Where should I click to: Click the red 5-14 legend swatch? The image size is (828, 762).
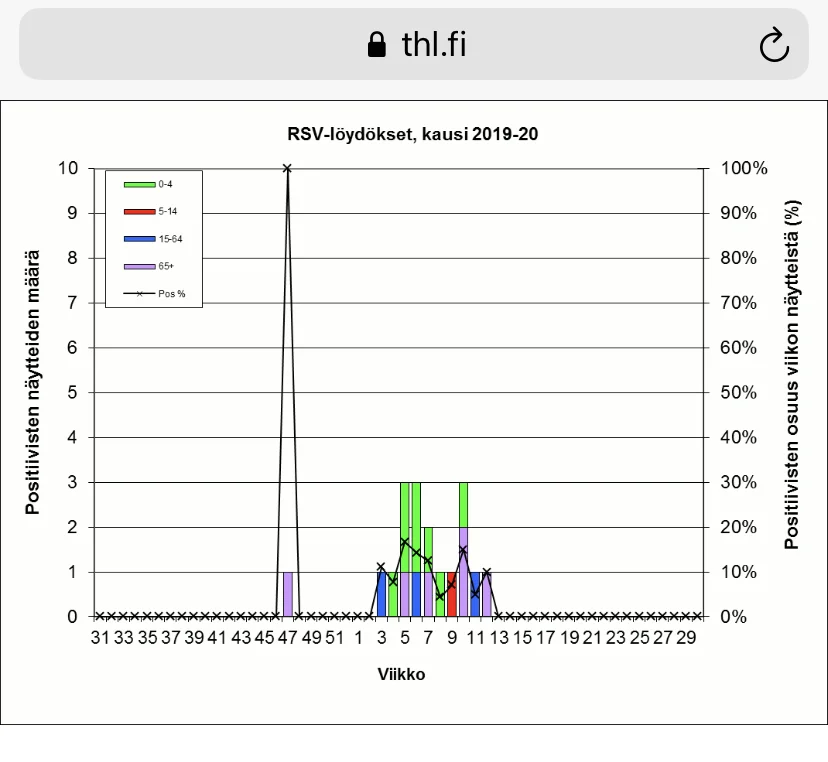(x=140, y=211)
